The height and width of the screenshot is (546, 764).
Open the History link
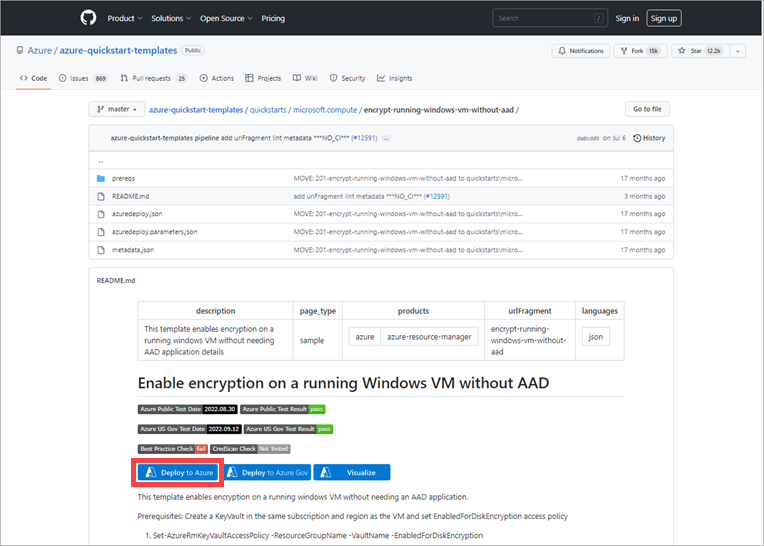click(649, 138)
